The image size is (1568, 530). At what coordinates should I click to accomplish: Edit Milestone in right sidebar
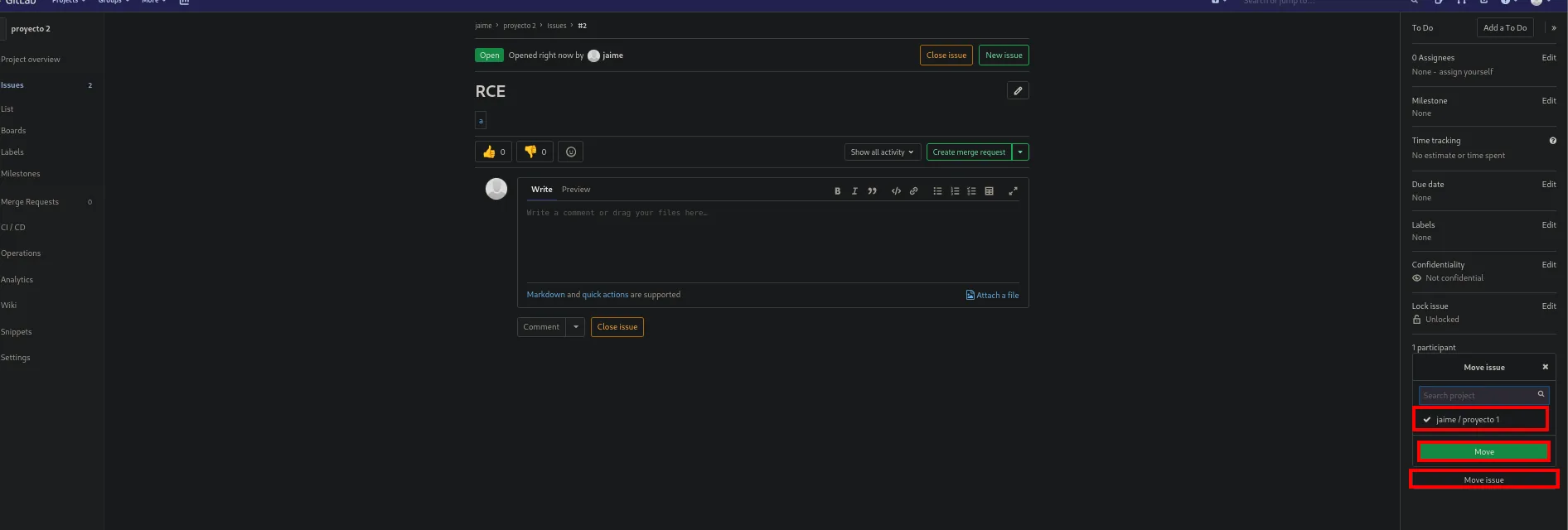pyautogui.click(x=1548, y=101)
